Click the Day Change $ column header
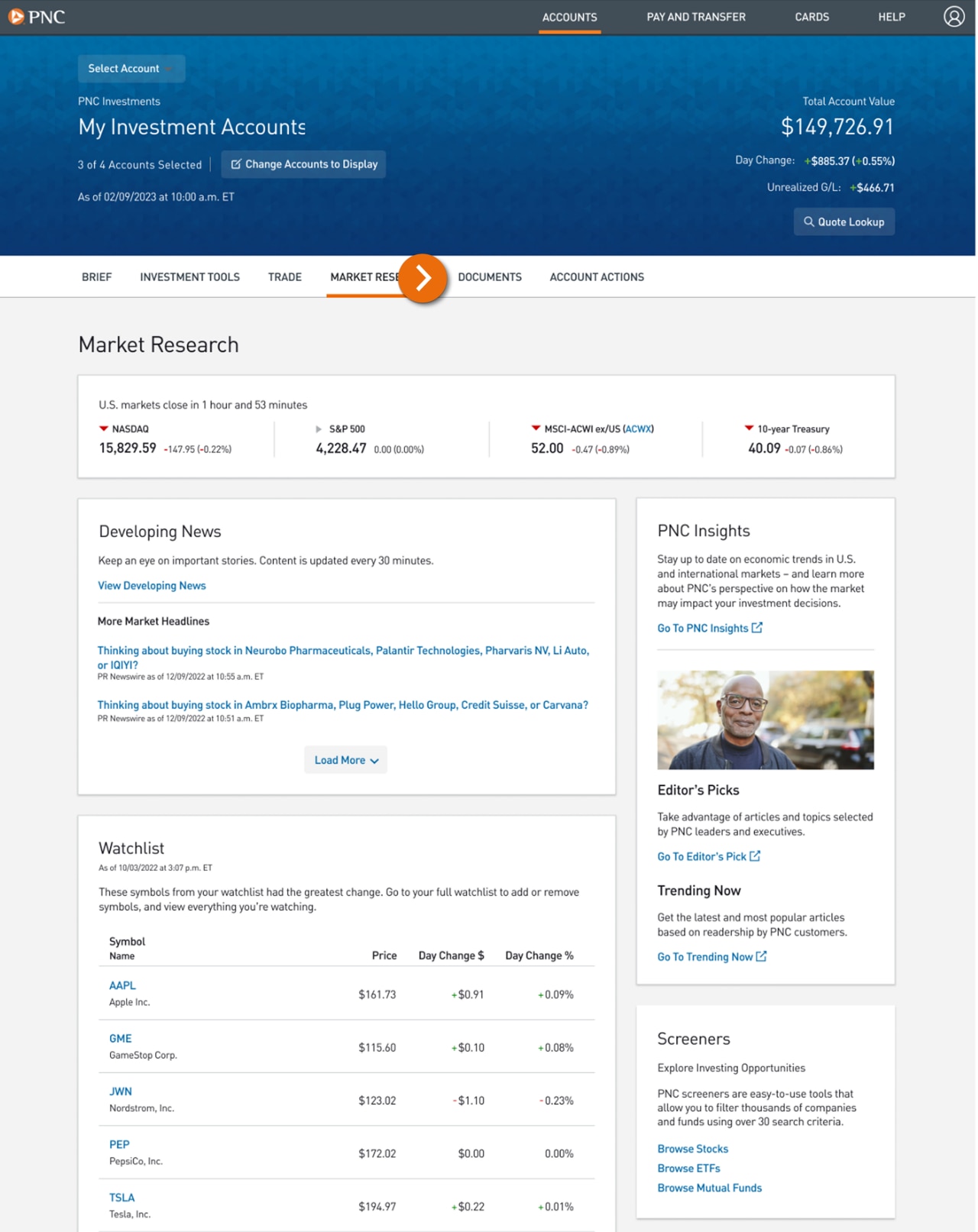Image resolution: width=978 pixels, height=1232 pixels. (451, 956)
